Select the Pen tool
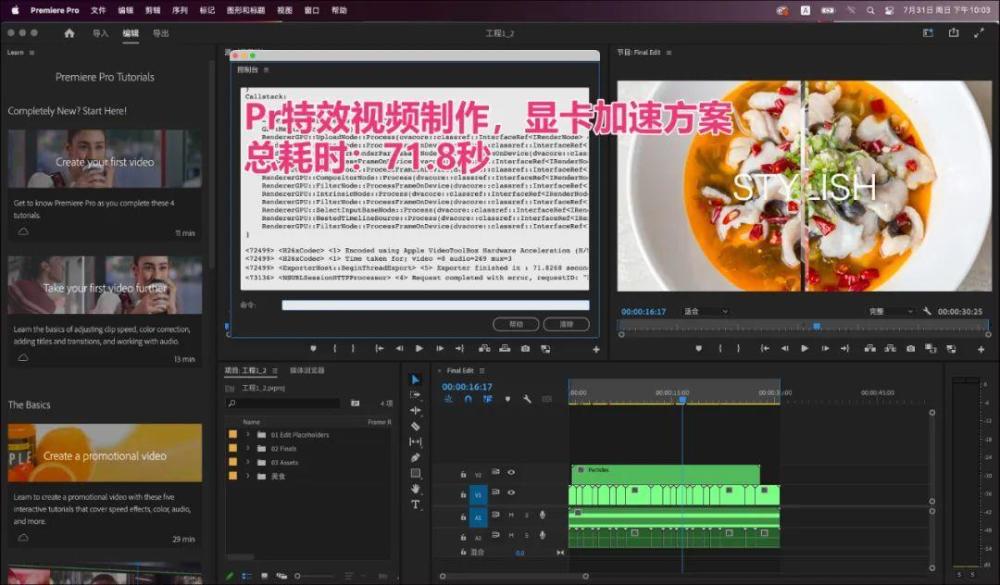1000x585 pixels. [x=416, y=457]
